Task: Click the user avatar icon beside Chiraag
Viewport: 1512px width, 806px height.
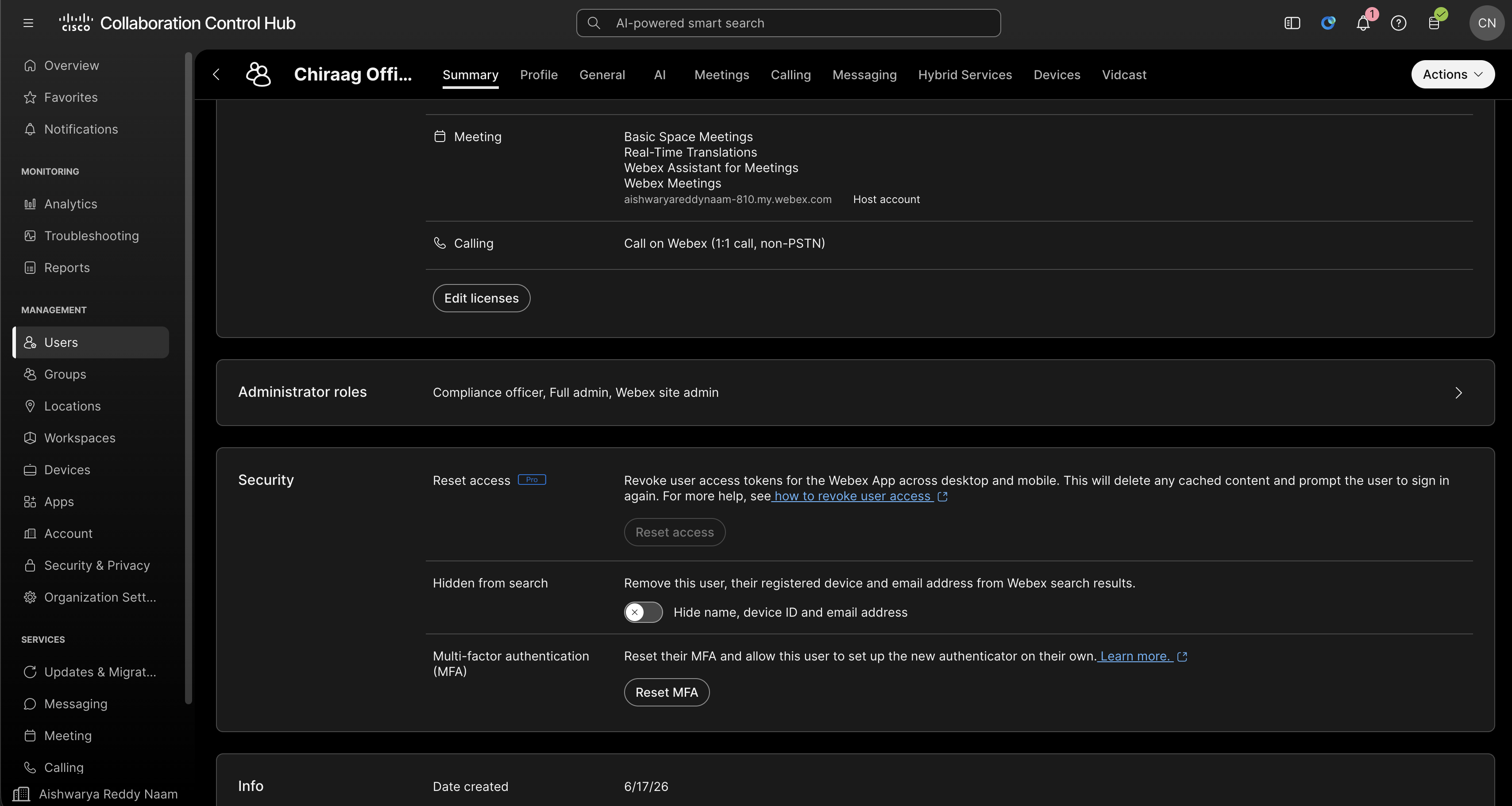Action: click(x=258, y=74)
